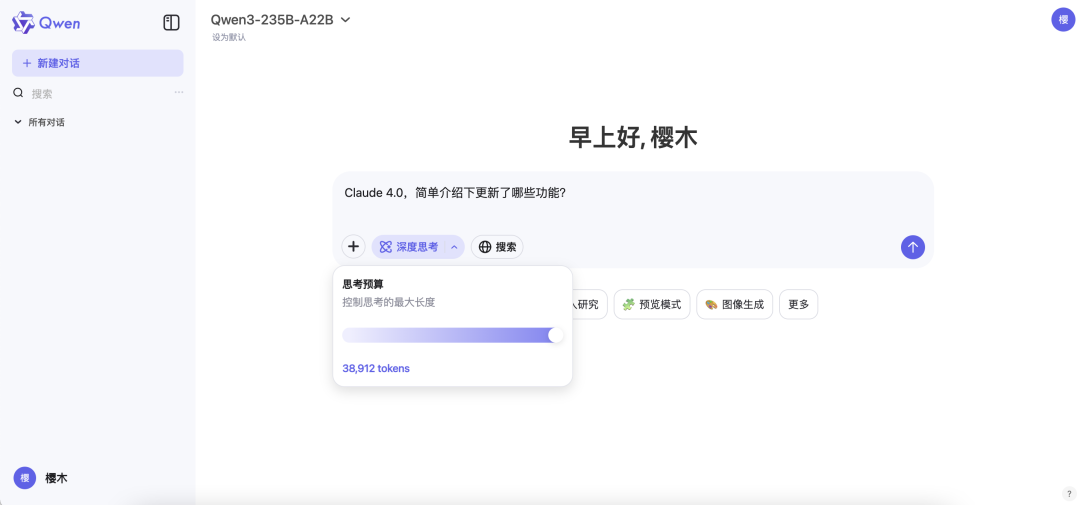Screen dimensions: 1080x505
Task: Toggle the sidebar panel icon
Action: coord(171,23)
